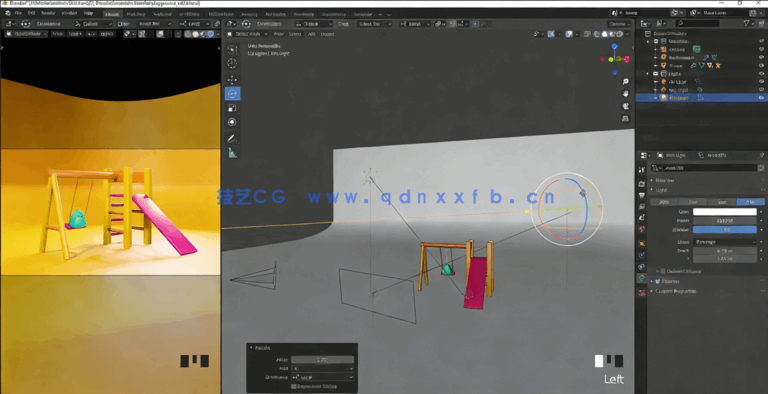Toggle the checkbox at bottom of Rotate operator panel
The height and width of the screenshot is (394, 768).
click(x=294, y=386)
